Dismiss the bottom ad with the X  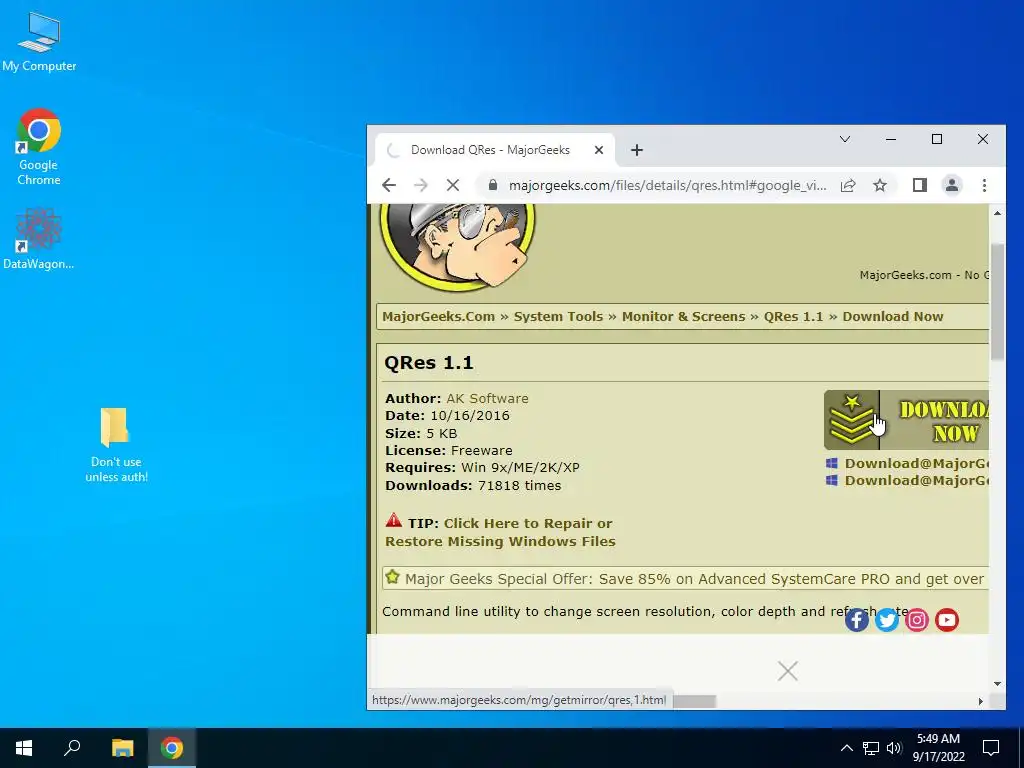788,671
